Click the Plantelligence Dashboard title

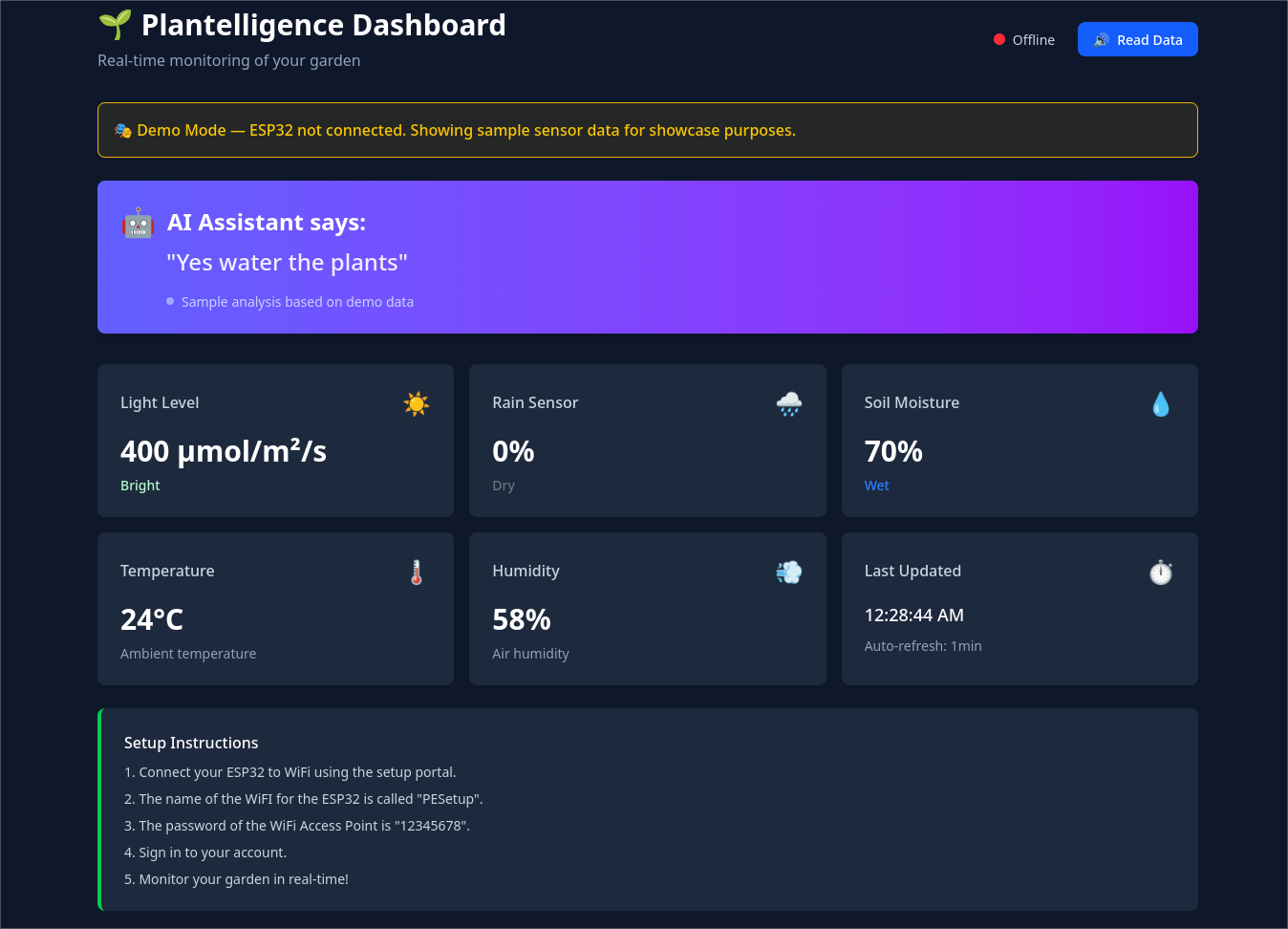point(324,25)
